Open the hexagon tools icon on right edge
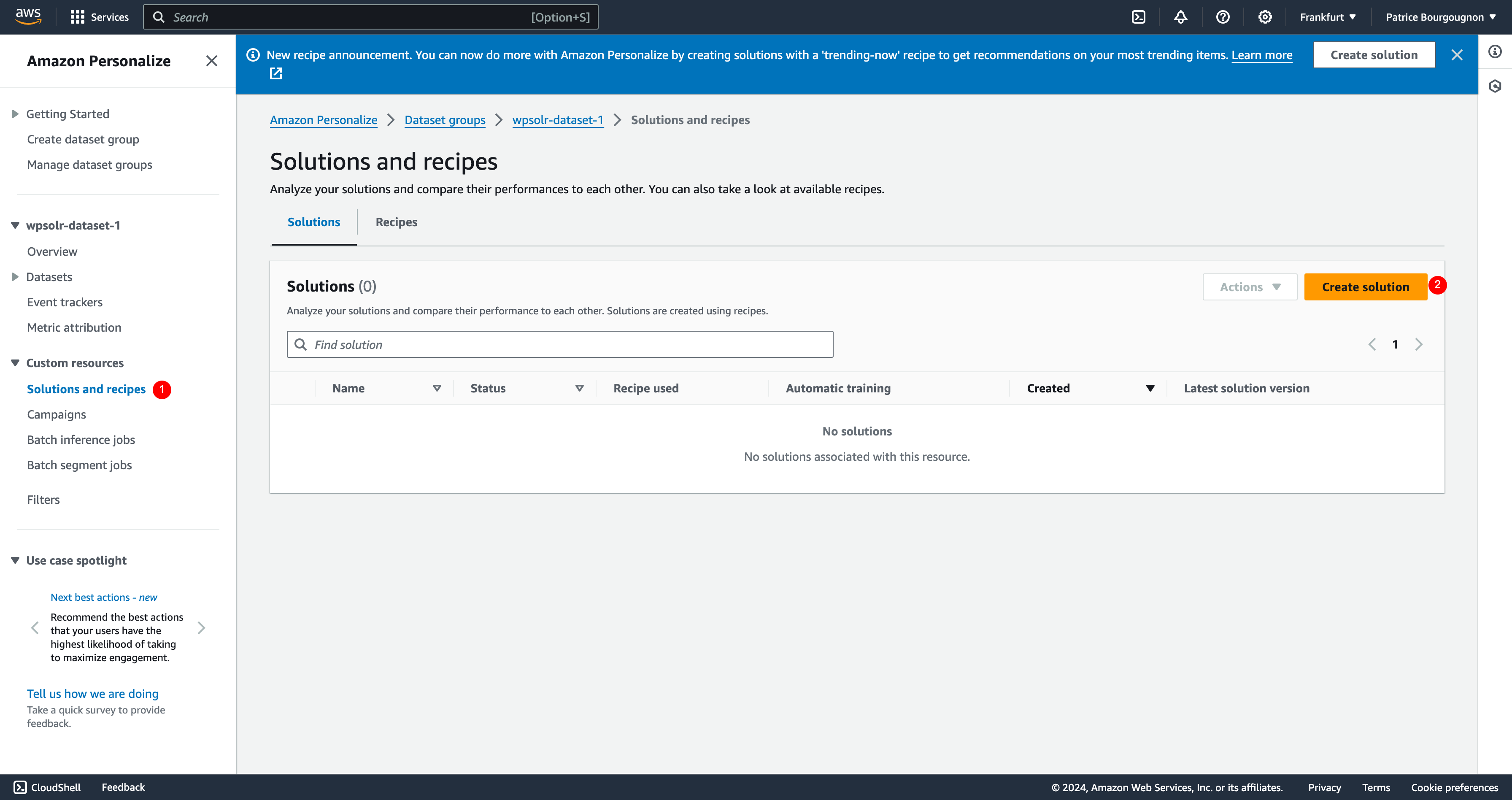Image resolution: width=1512 pixels, height=800 pixels. tap(1495, 86)
